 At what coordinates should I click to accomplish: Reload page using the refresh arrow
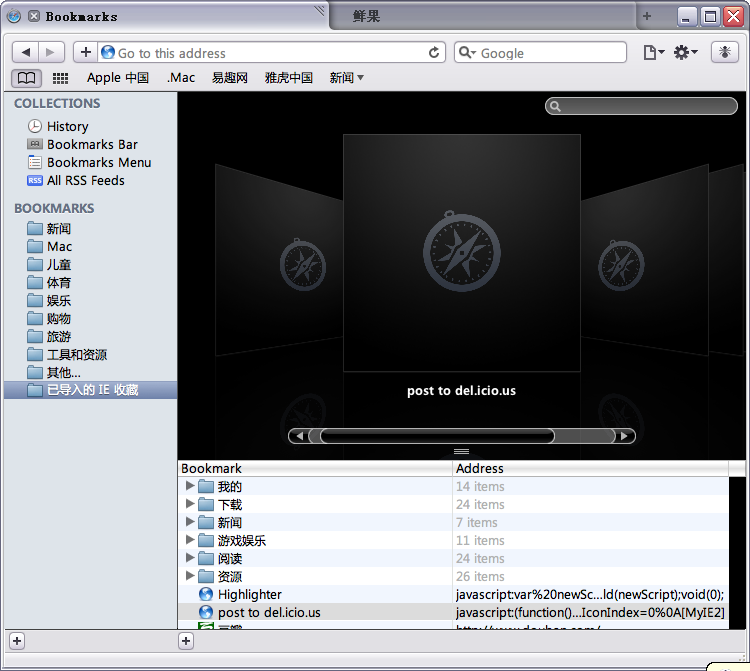434,53
